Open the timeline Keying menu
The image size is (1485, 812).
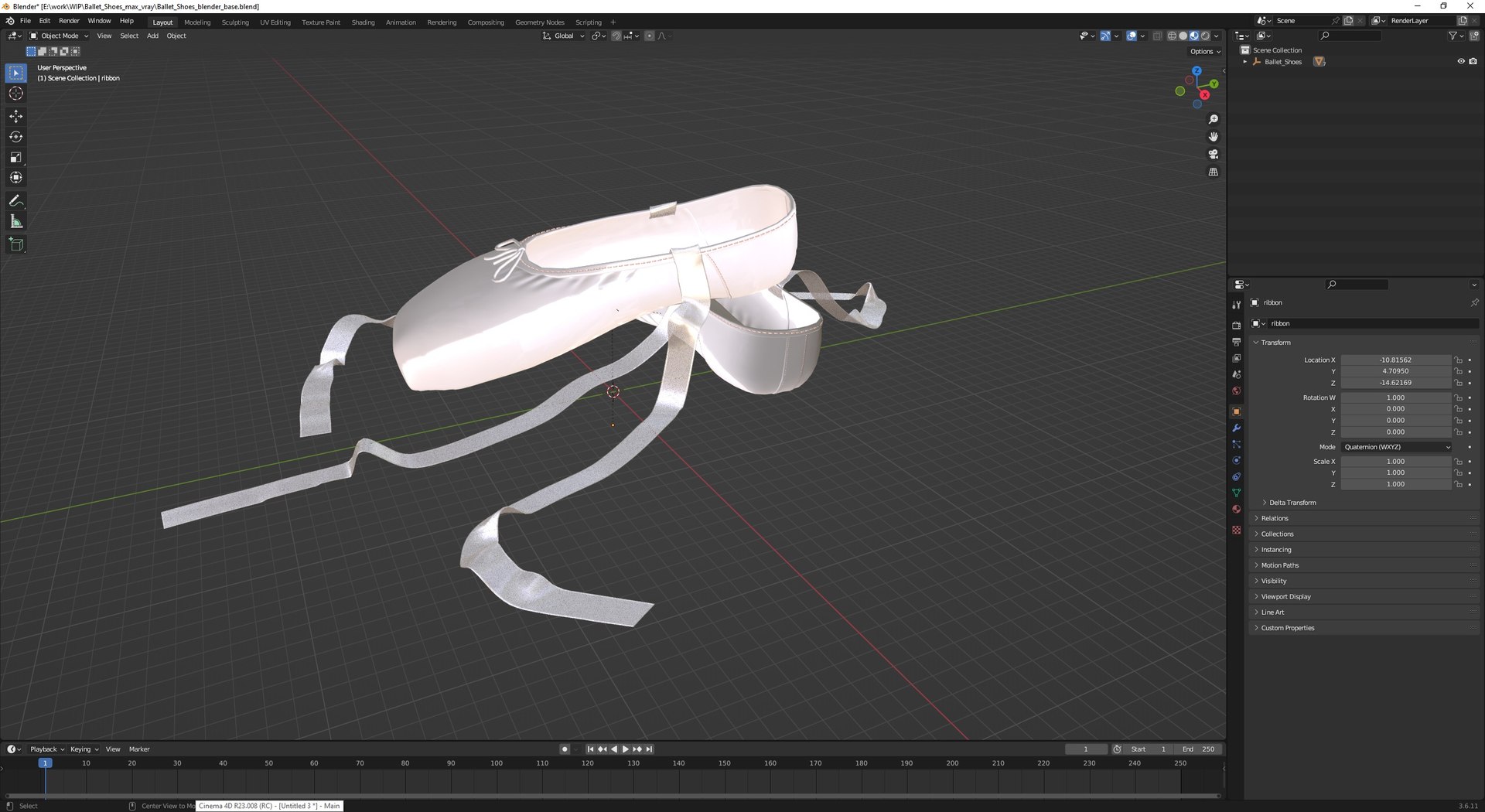(x=84, y=749)
